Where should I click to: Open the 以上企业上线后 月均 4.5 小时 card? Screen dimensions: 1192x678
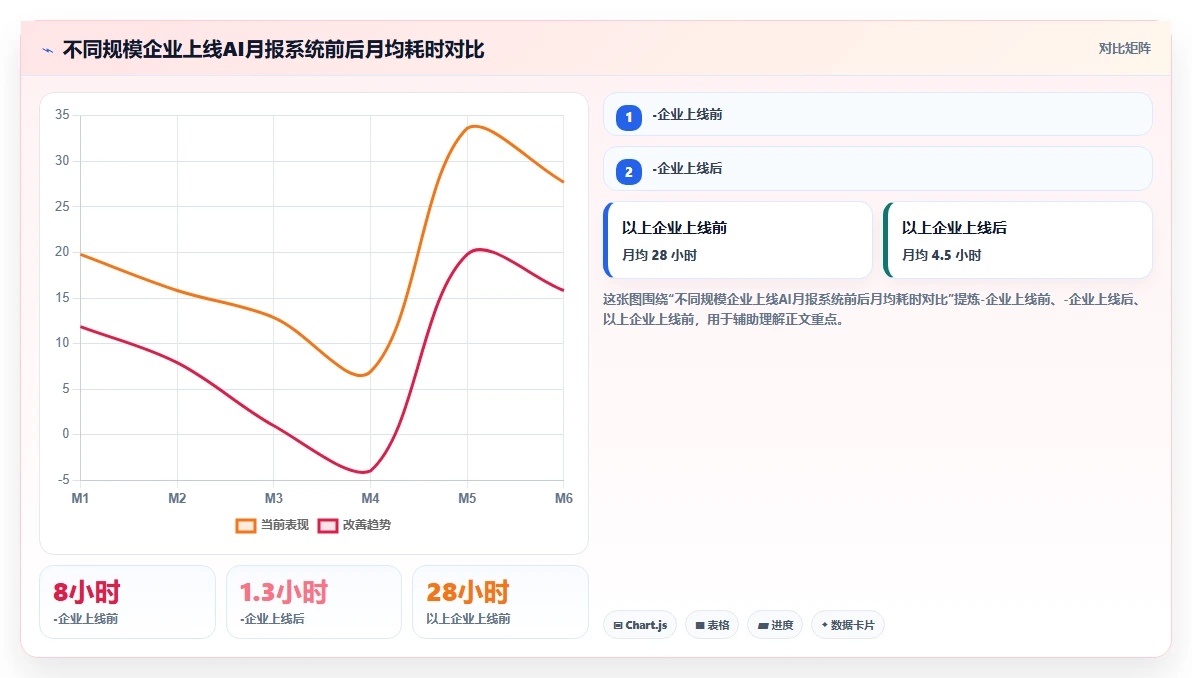point(1017,239)
